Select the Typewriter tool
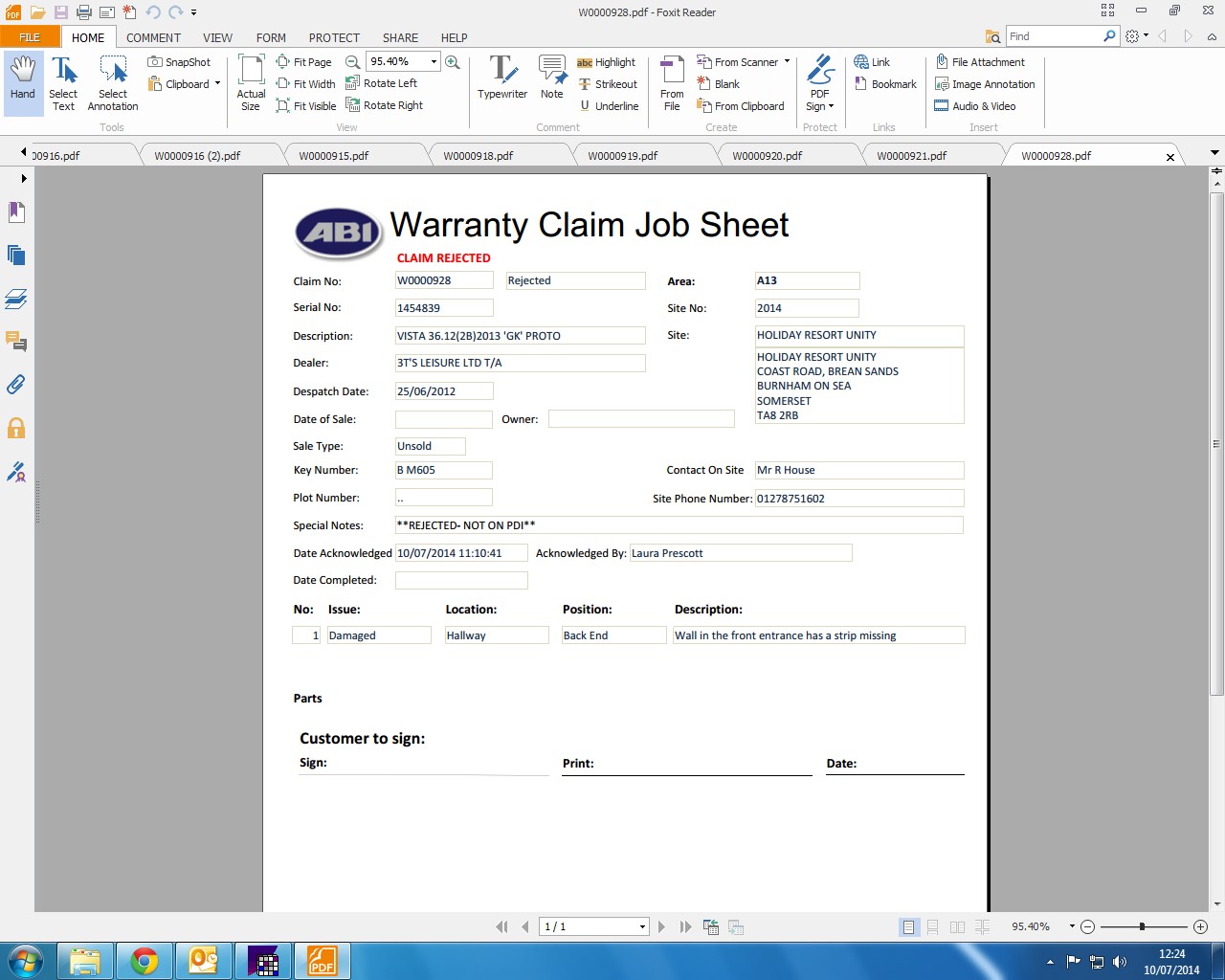 pos(502,78)
